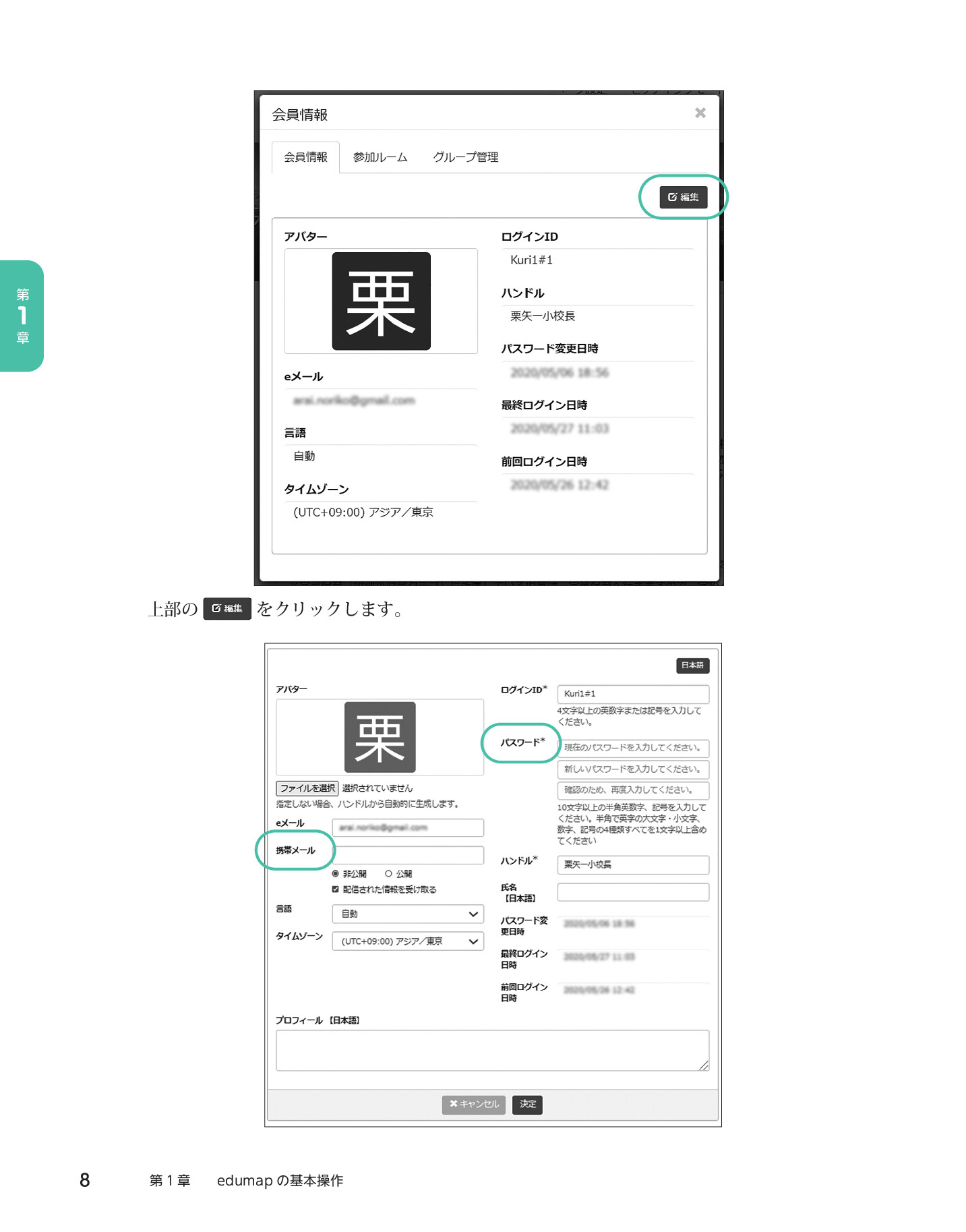Click the ファイルを選択 button
This screenshot has height=1232, width=966.
click(307, 788)
